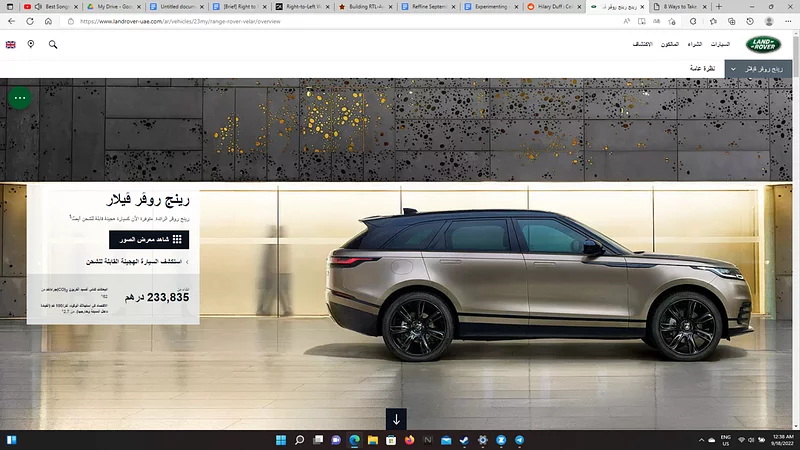The image size is (800, 450).
Task: Open the green three-dots floating button
Action: pos(20,97)
